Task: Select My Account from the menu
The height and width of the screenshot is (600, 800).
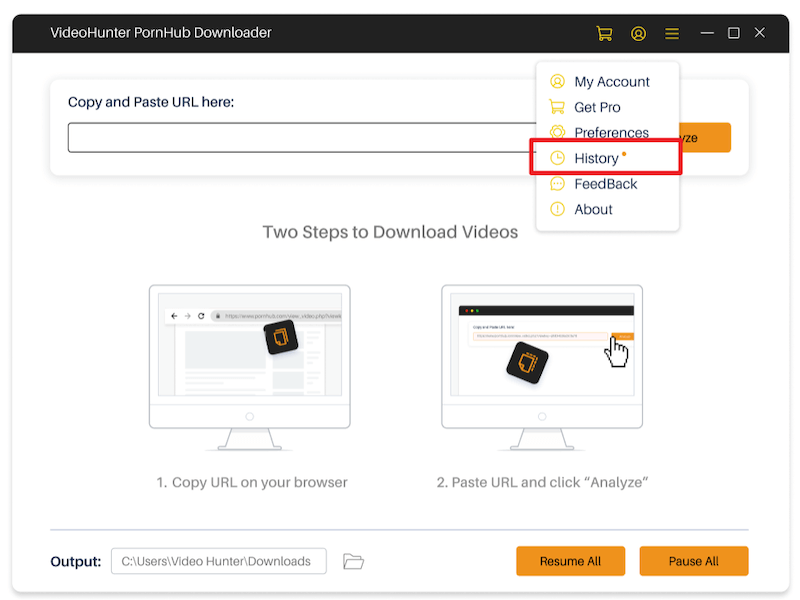Action: tap(608, 82)
